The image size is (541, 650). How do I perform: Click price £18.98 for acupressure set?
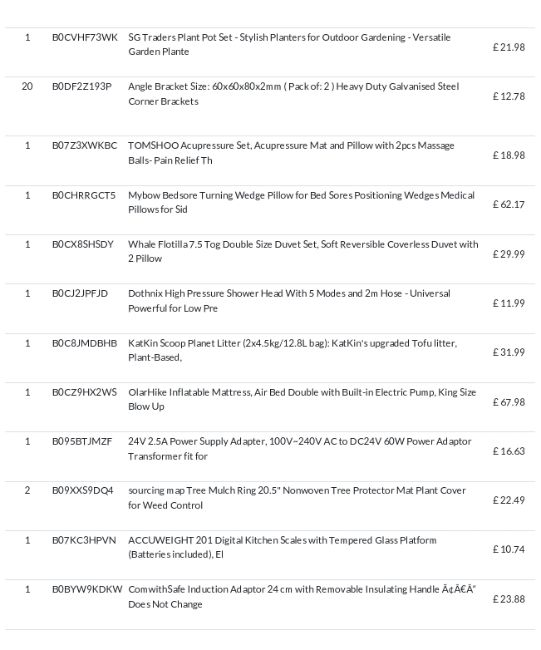(x=509, y=155)
